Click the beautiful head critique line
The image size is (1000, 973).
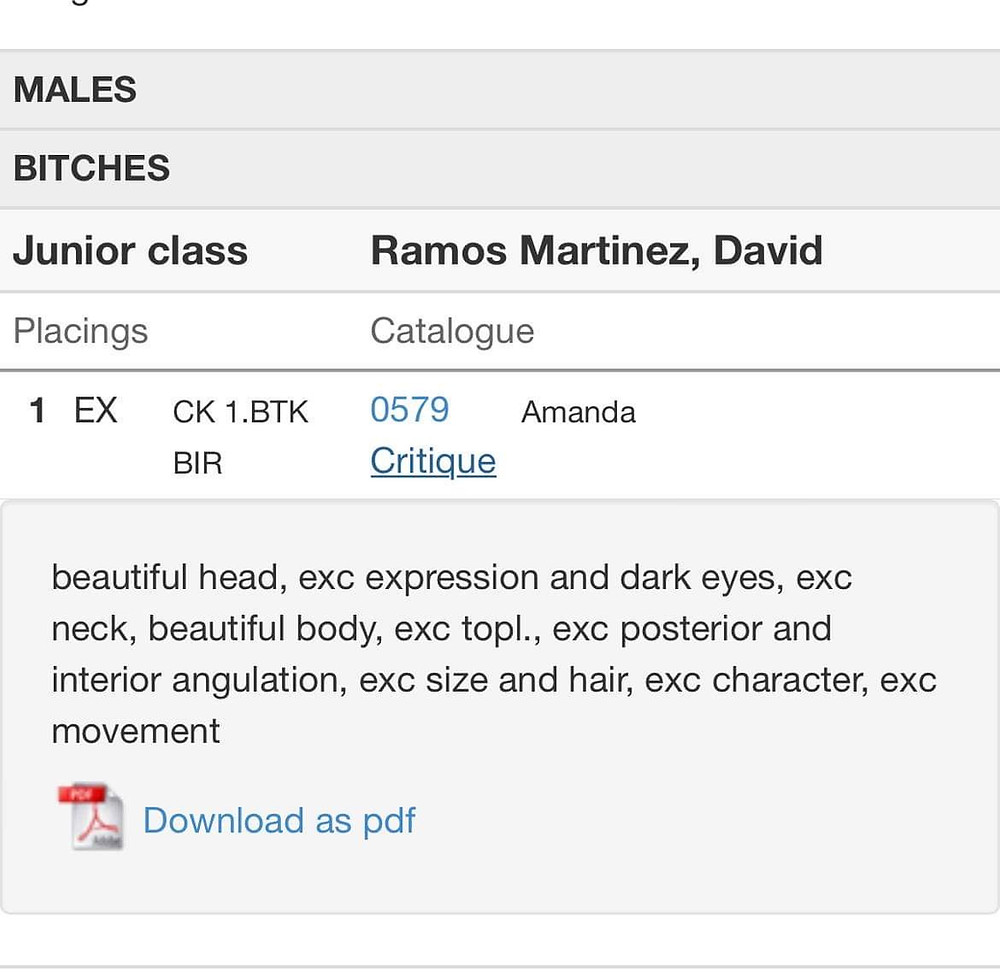(452, 578)
